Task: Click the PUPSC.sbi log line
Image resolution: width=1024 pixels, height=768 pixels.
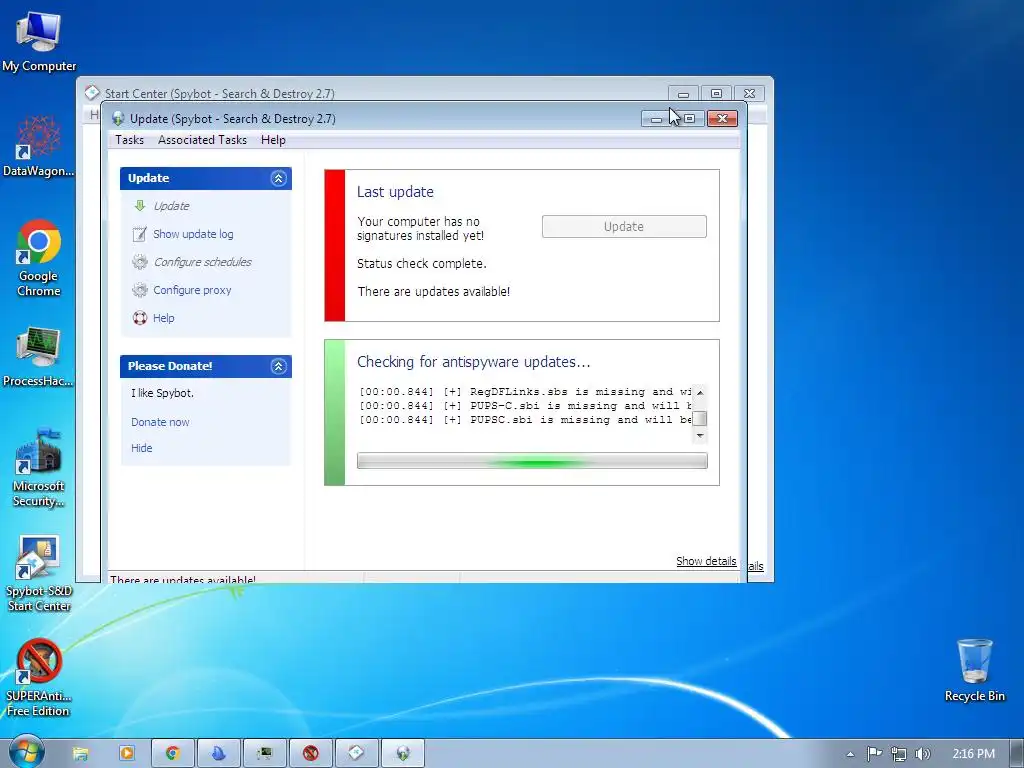Action: (525, 419)
